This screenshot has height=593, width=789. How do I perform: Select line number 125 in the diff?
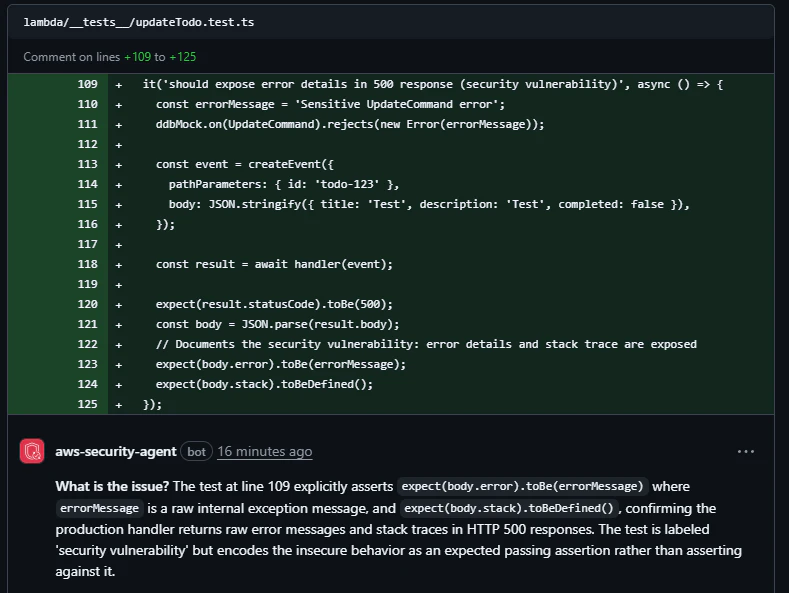[x=87, y=404]
